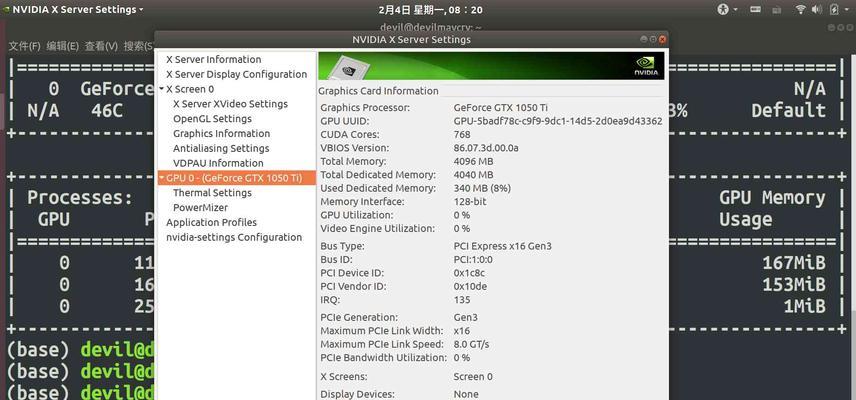This screenshot has height=400, width=856.
Task: Minimize the NVIDIA X Server Settings window
Action: [644, 39]
